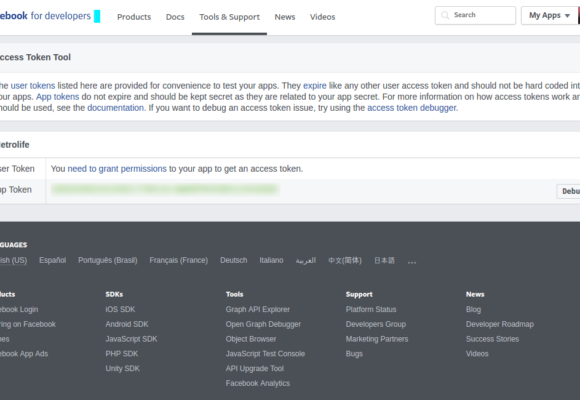Open iOS SDK footer link
The image size is (580, 400).
click(x=120, y=309)
